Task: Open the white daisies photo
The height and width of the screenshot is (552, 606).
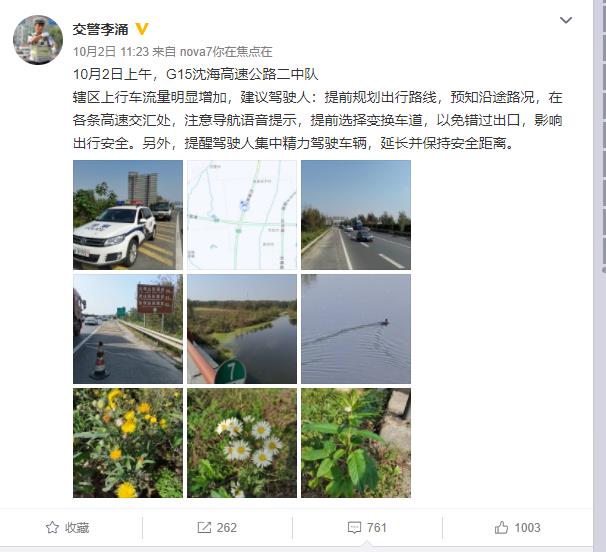Action: 242,443
